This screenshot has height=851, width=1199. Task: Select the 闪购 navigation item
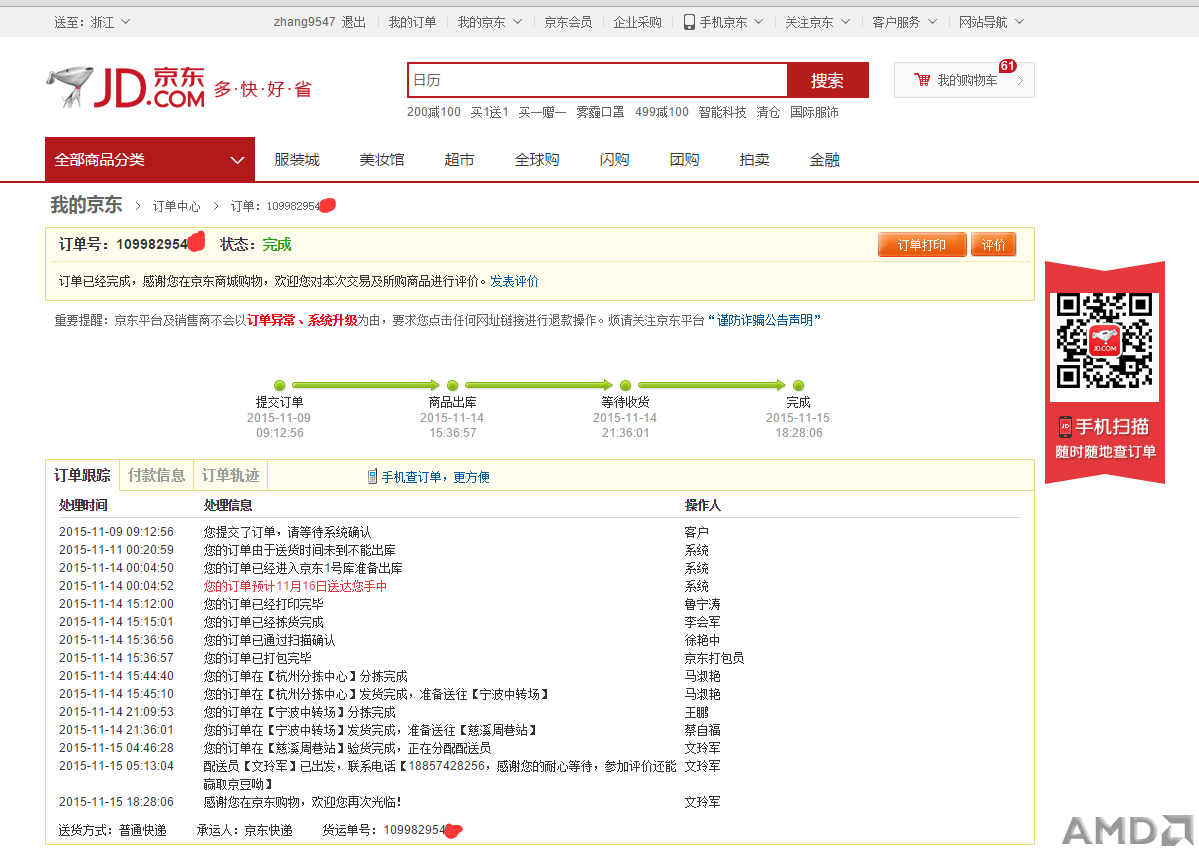(615, 160)
